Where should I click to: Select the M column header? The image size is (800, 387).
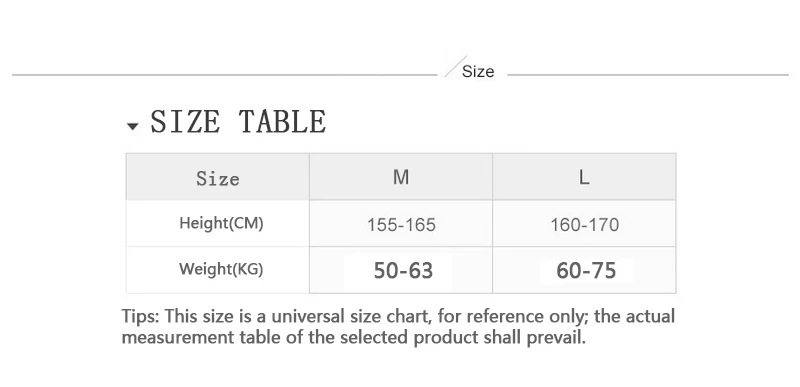401,177
